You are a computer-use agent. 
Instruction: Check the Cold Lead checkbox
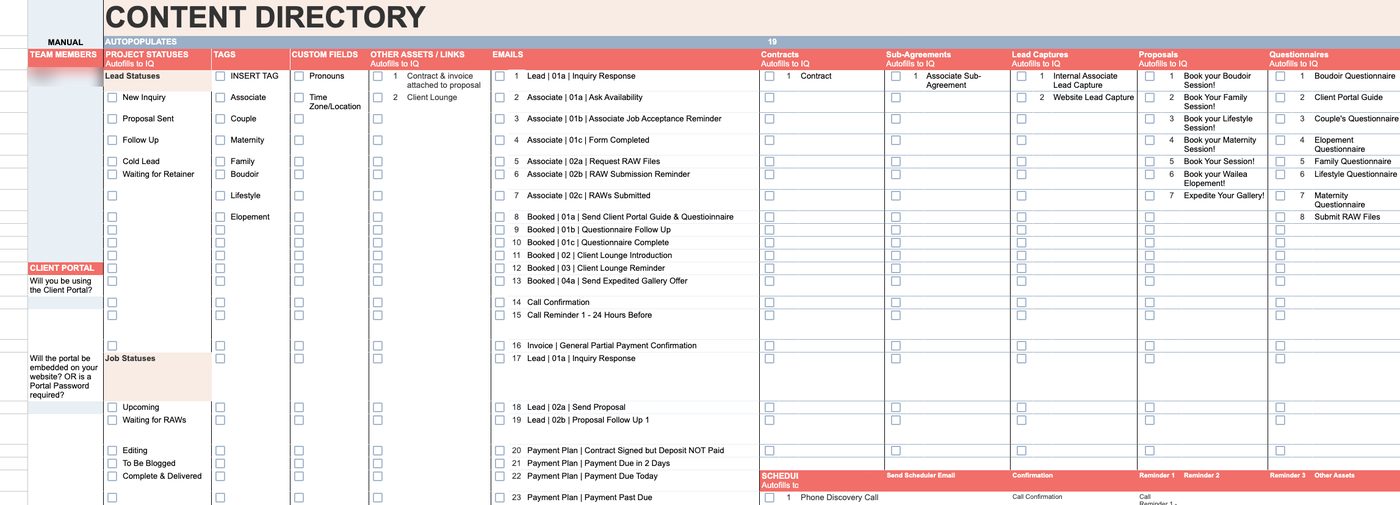[112, 162]
